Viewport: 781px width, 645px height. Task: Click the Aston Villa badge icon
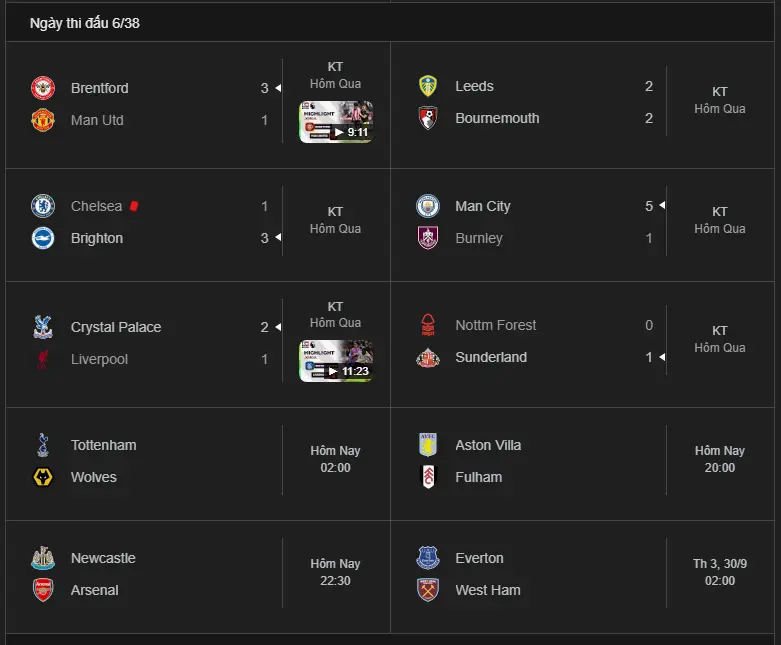point(428,445)
